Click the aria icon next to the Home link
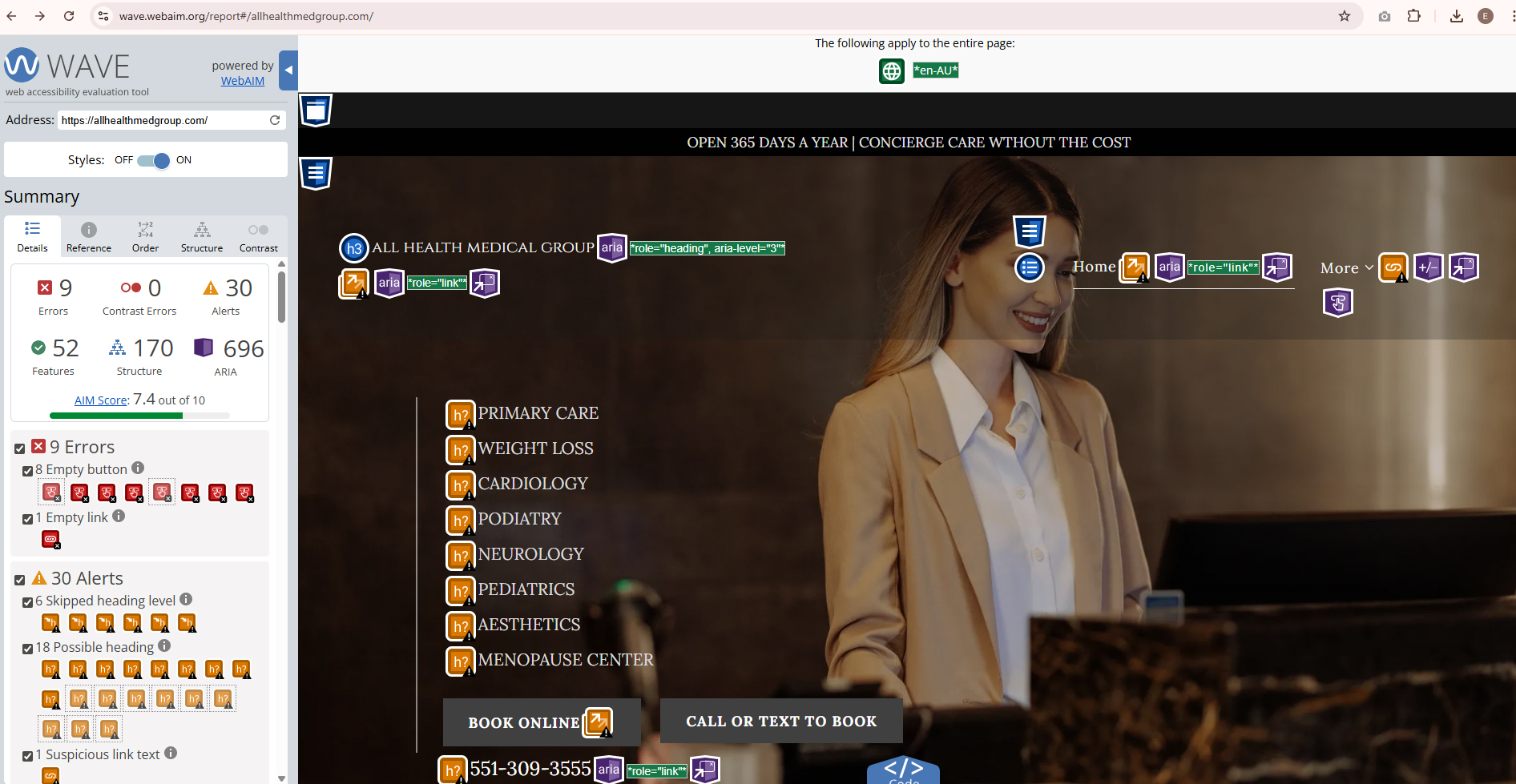 [1169, 267]
